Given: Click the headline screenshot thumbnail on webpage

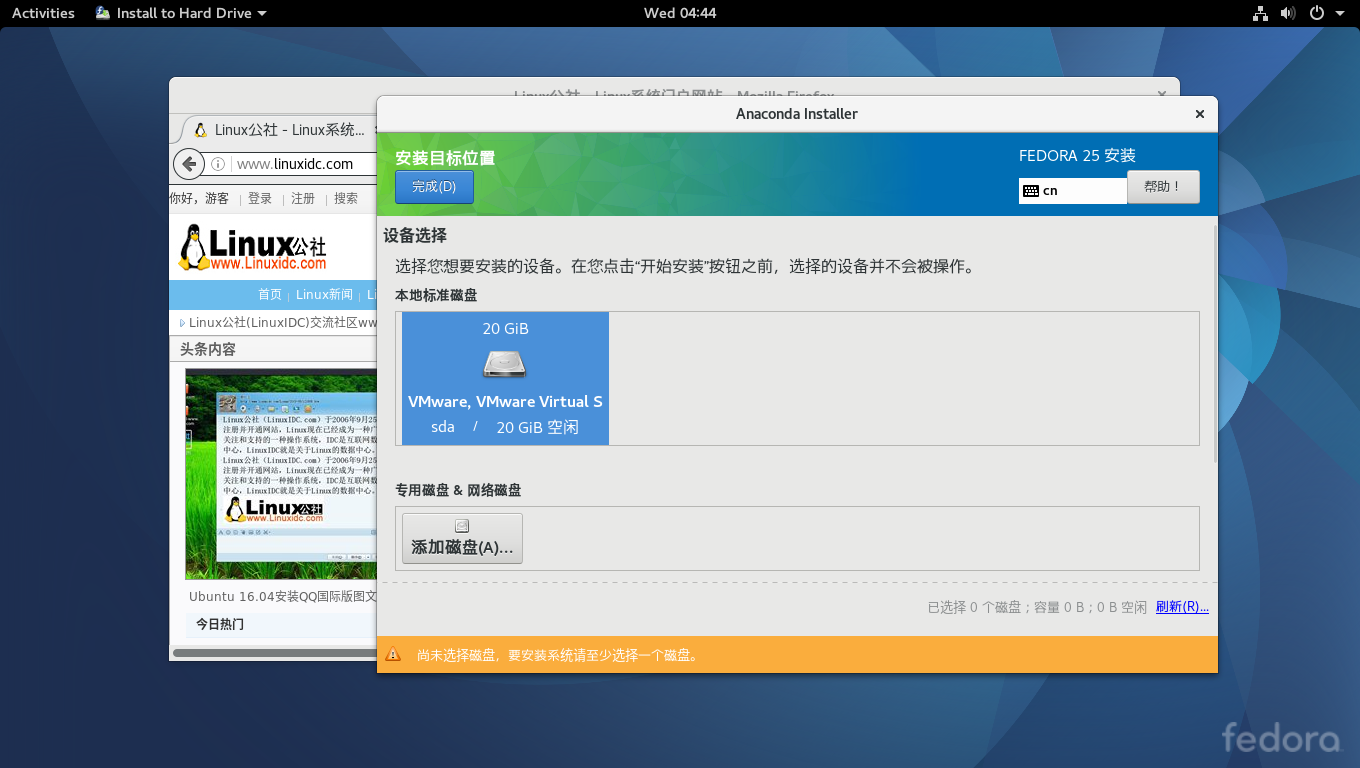Looking at the screenshot, I should pos(281,474).
